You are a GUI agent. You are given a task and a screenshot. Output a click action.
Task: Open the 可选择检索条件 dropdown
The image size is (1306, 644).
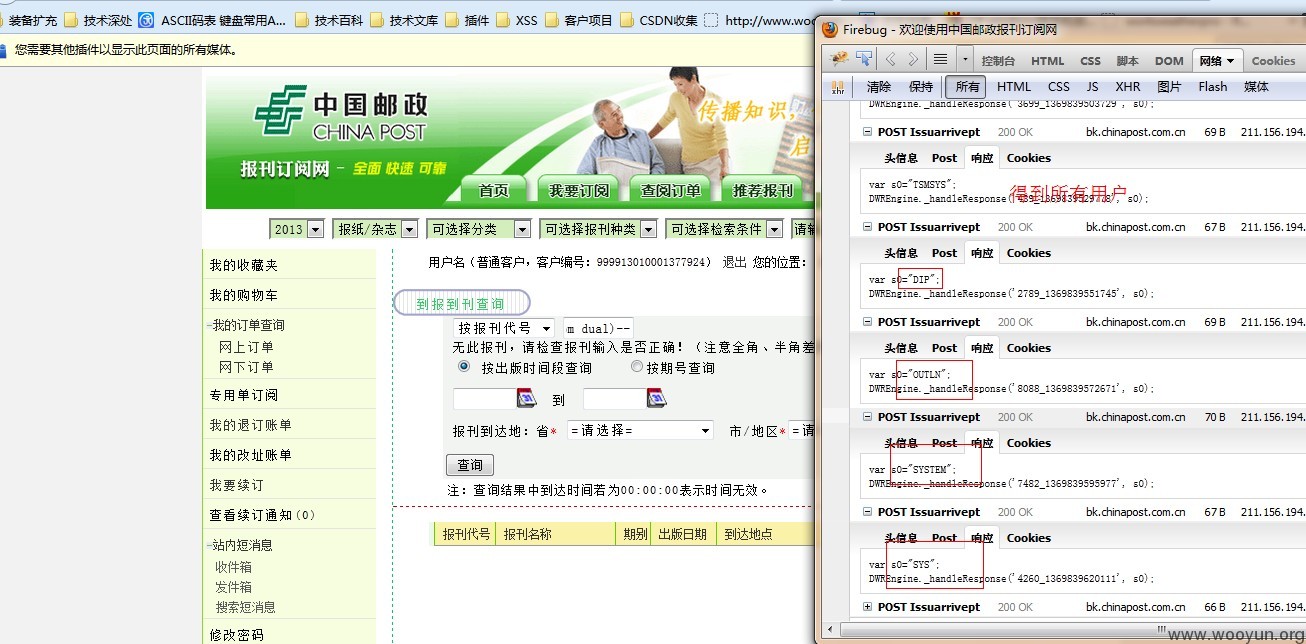[x=725, y=229]
